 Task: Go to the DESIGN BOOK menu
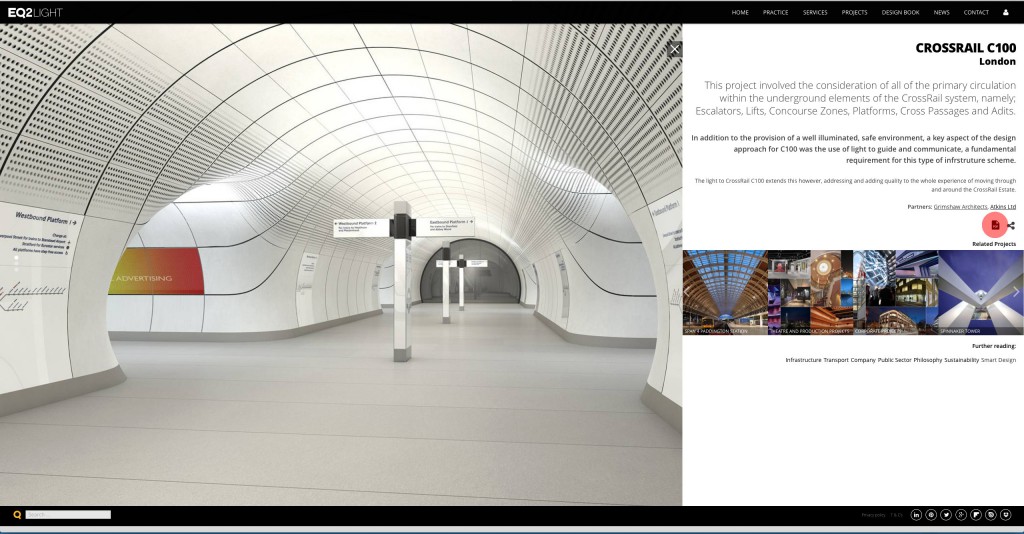(900, 12)
